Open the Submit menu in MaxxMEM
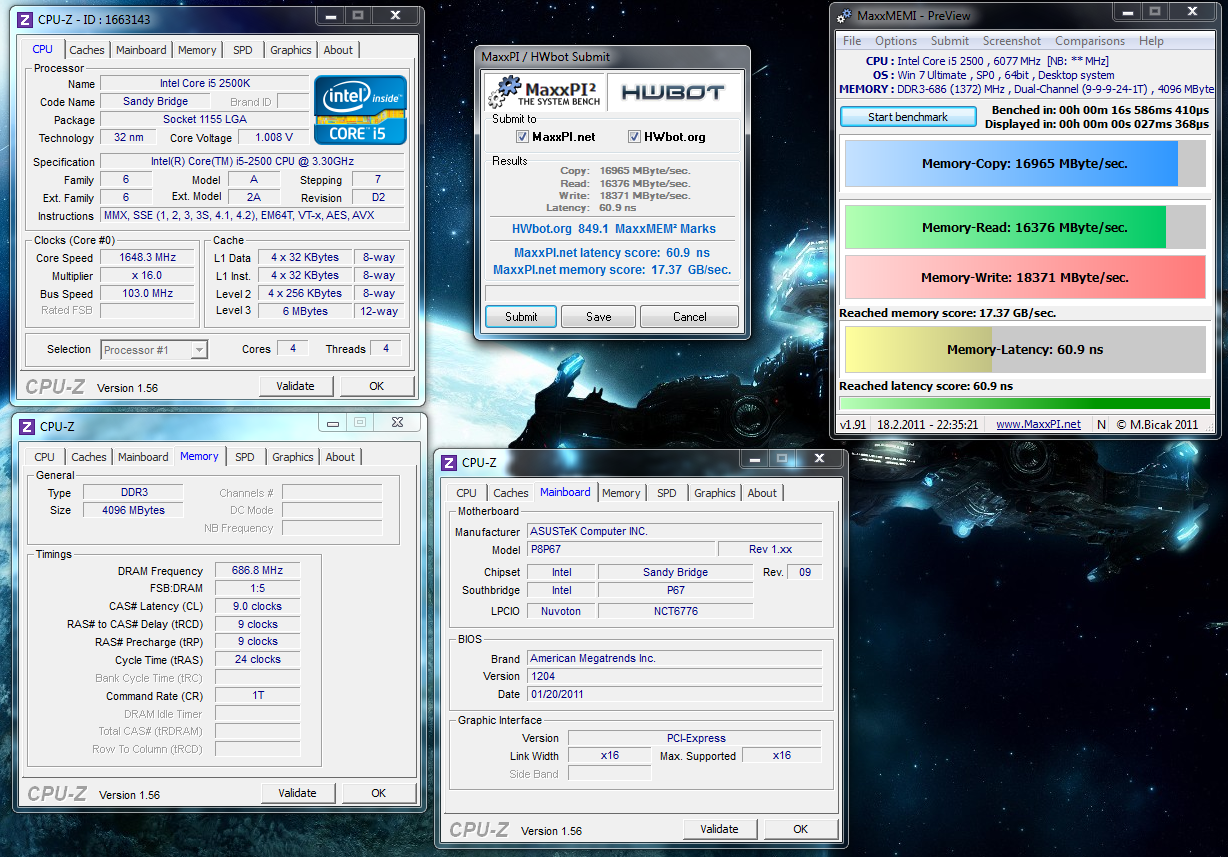1228x857 pixels. pos(950,41)
